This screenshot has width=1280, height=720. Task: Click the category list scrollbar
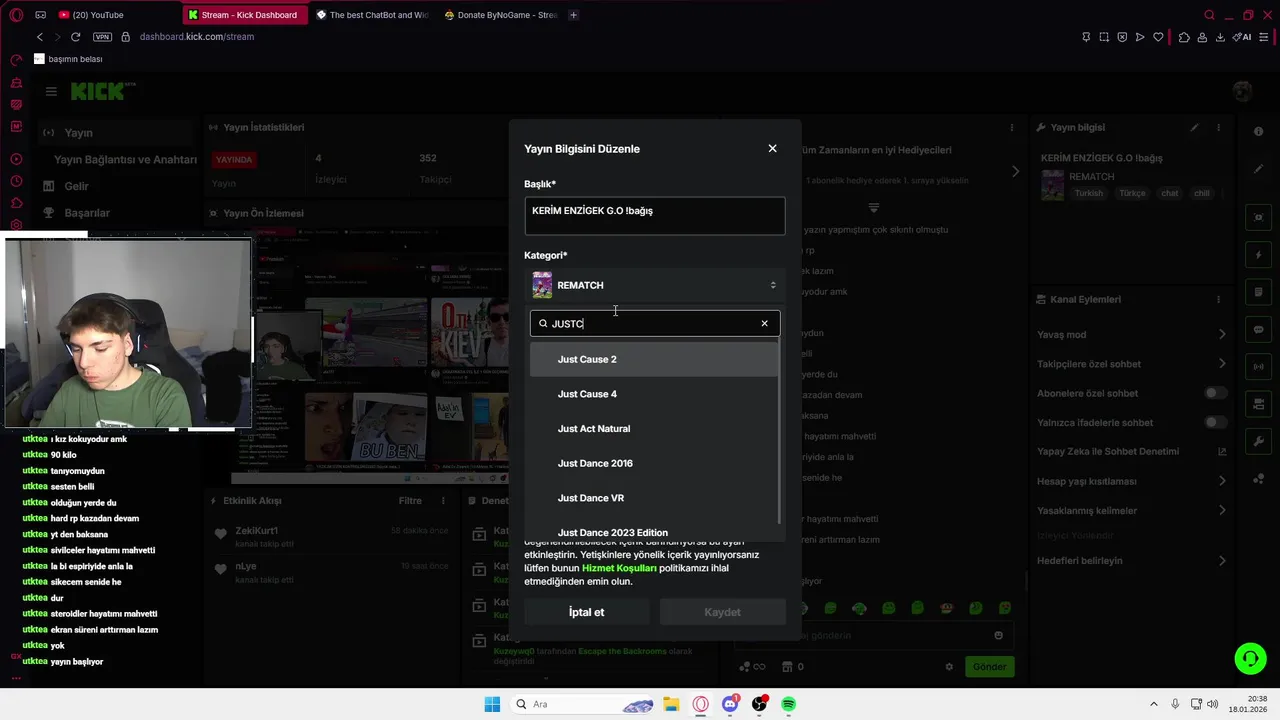(780, 431)
